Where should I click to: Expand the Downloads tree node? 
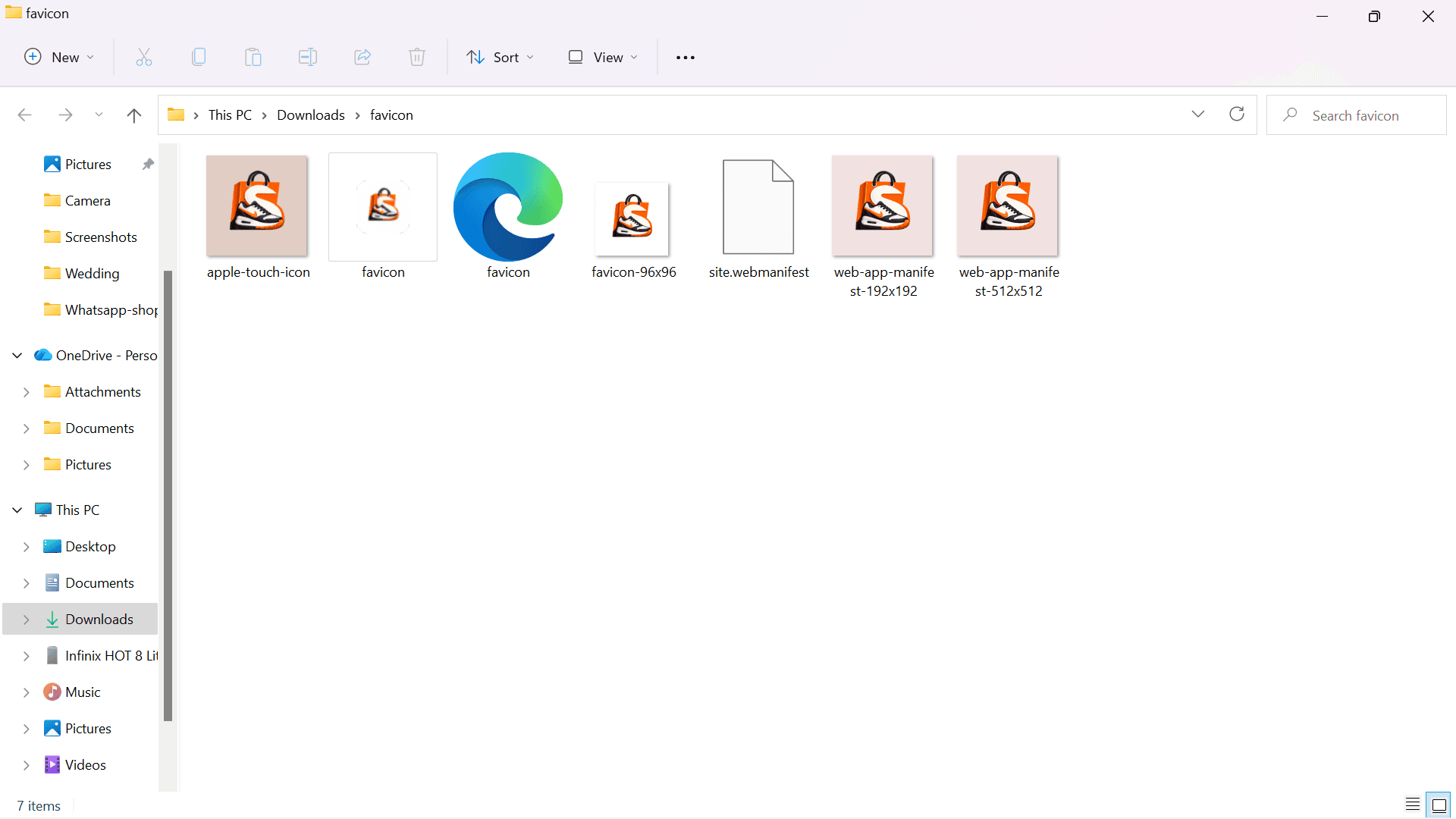(27, 620)
